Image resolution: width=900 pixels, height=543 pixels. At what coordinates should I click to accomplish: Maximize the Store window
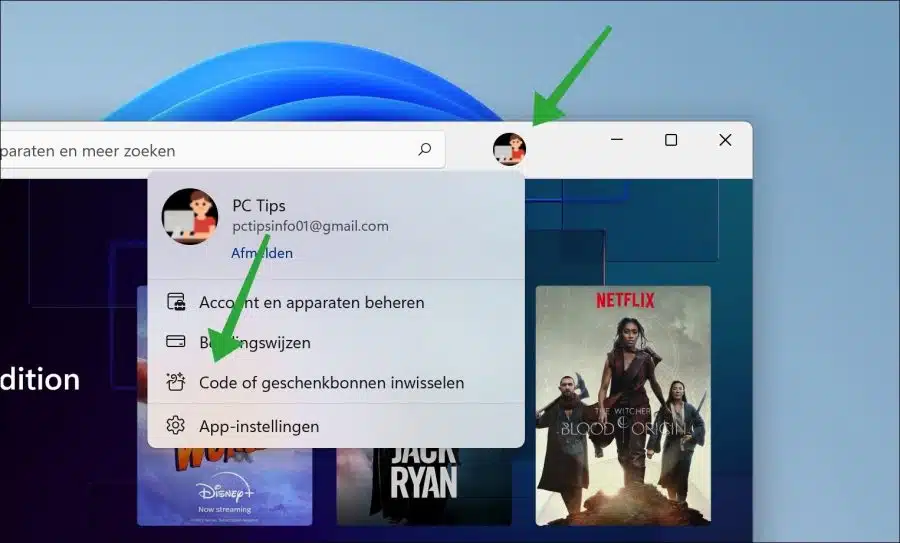coord(671,139)
